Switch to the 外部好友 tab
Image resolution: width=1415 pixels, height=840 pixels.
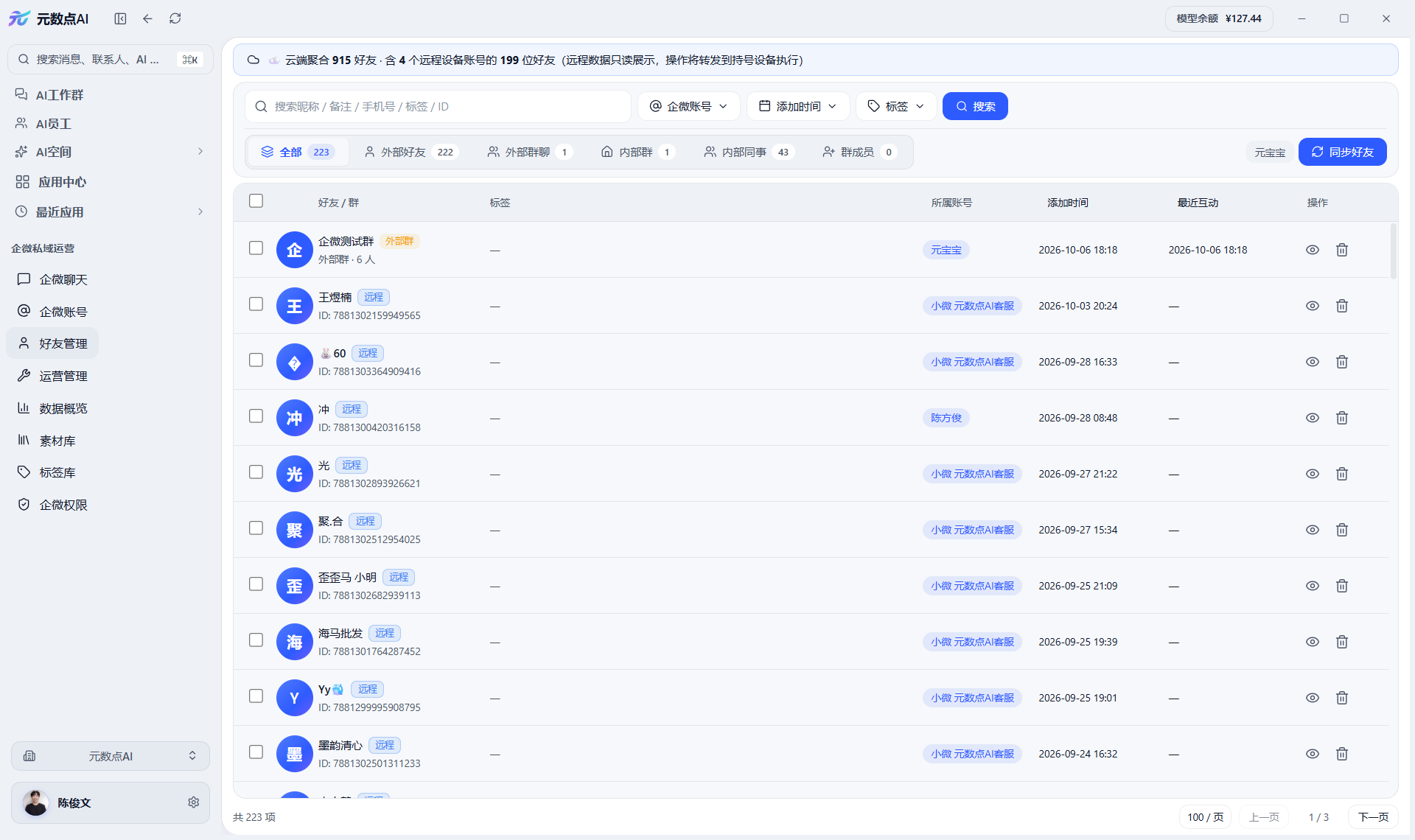411,152
